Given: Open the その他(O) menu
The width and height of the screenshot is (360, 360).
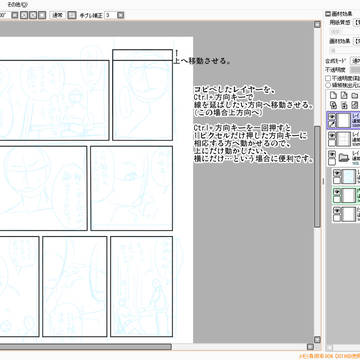Looking at the screenshot, I should point(17,4).
